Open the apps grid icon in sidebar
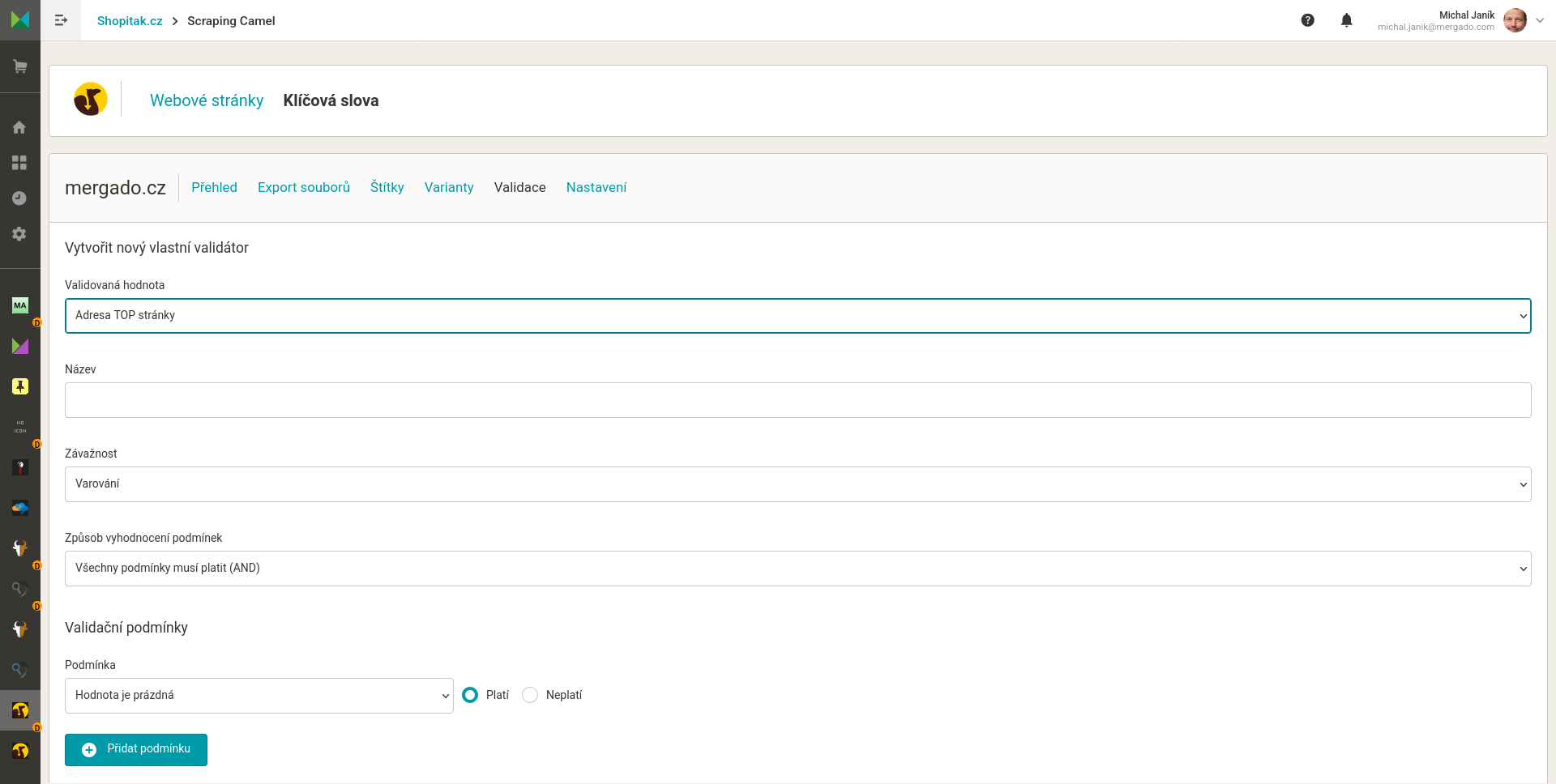The image size is (1556, 784). (x=19, y=163)
